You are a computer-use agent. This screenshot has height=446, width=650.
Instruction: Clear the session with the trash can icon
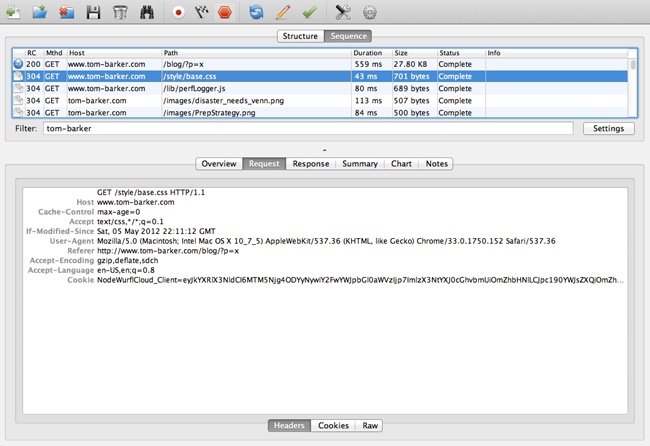(120, 12)
